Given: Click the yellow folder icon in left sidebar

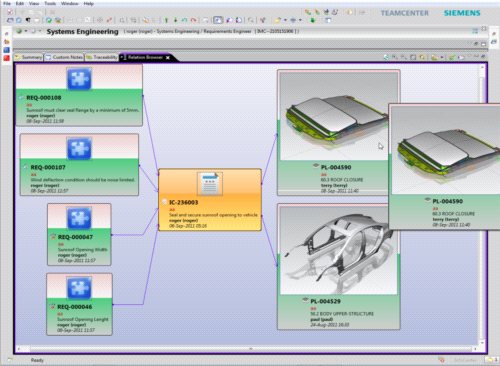Looking at the screenshot, I should pyautogui.click(x=6, y=42).
